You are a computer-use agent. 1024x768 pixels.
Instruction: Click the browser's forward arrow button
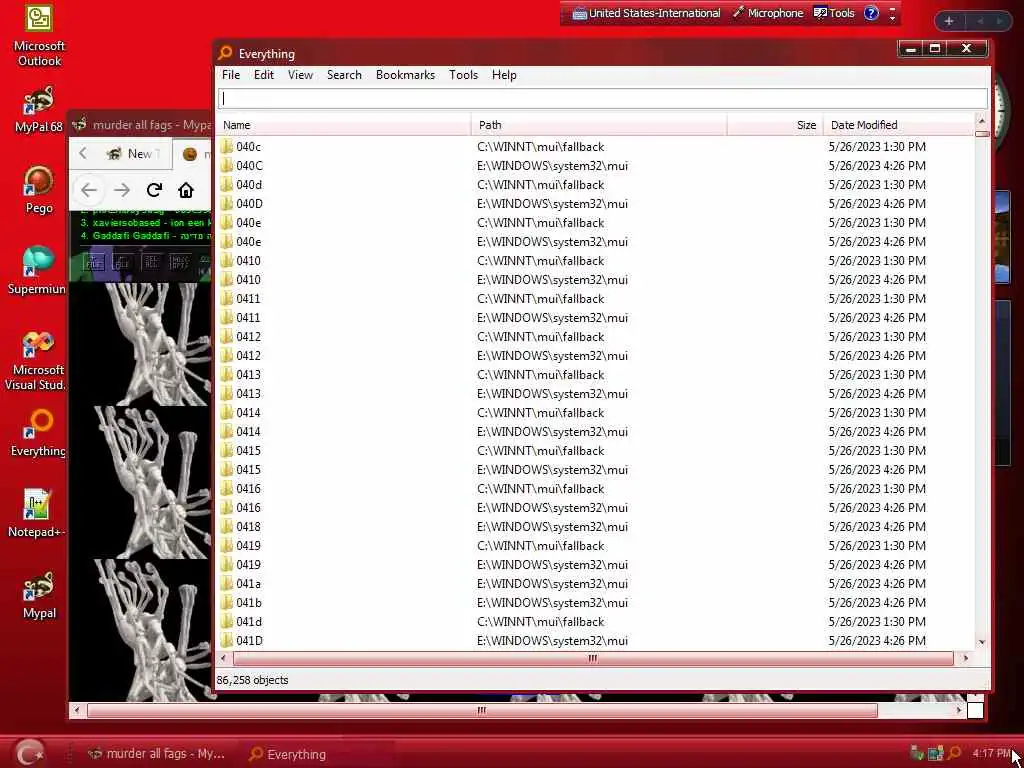tap(121, 190)
